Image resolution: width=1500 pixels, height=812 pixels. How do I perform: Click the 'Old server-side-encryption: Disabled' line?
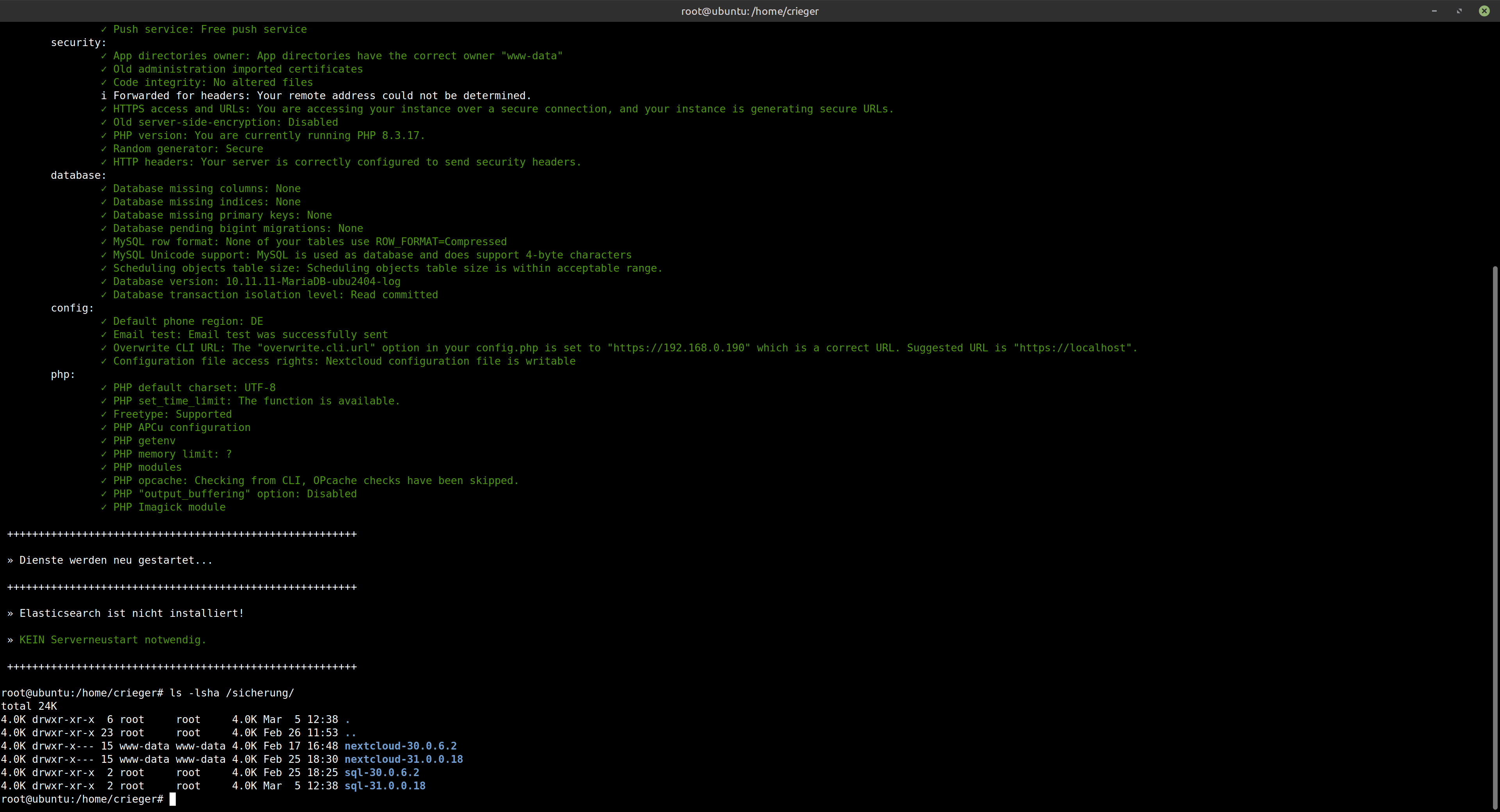tap(220, 122)
